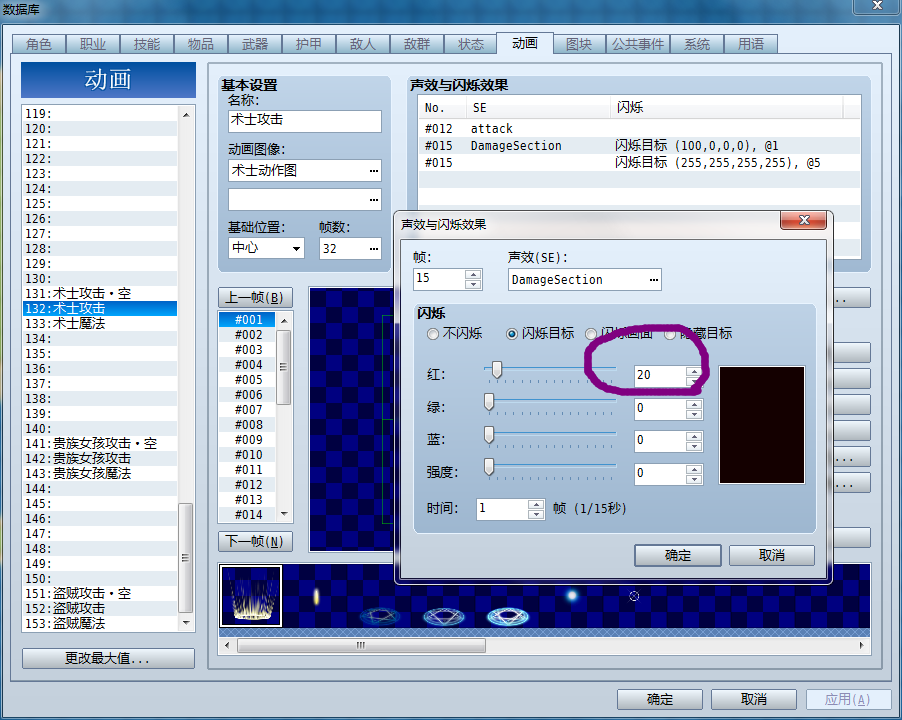The width and height of the screenshot is (902, 720).
Task: Select frame #005 in the frame list
Action: click(247, 380)
